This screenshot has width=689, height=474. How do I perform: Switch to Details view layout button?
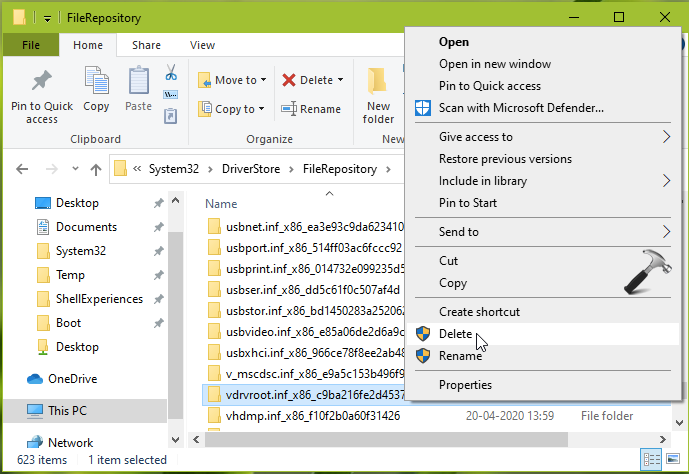click(x=651, y=459)
